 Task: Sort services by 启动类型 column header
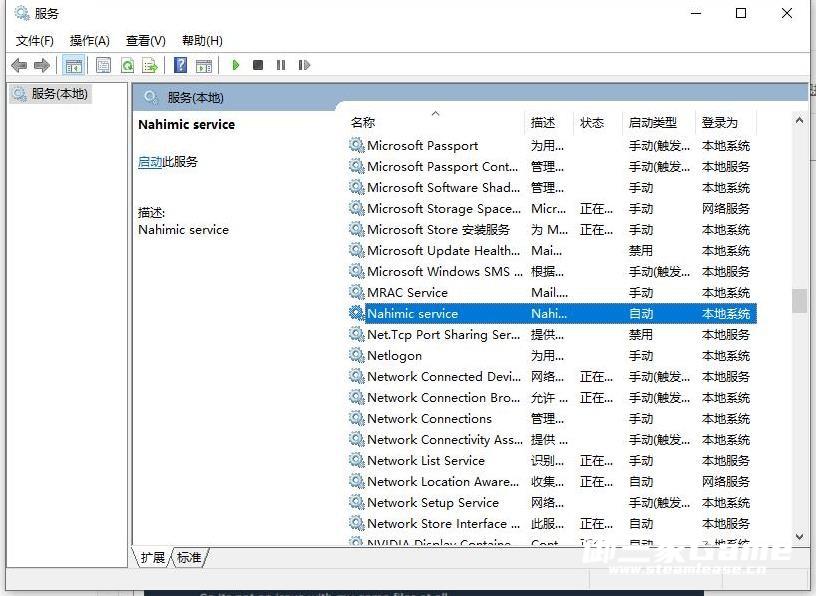652,123
